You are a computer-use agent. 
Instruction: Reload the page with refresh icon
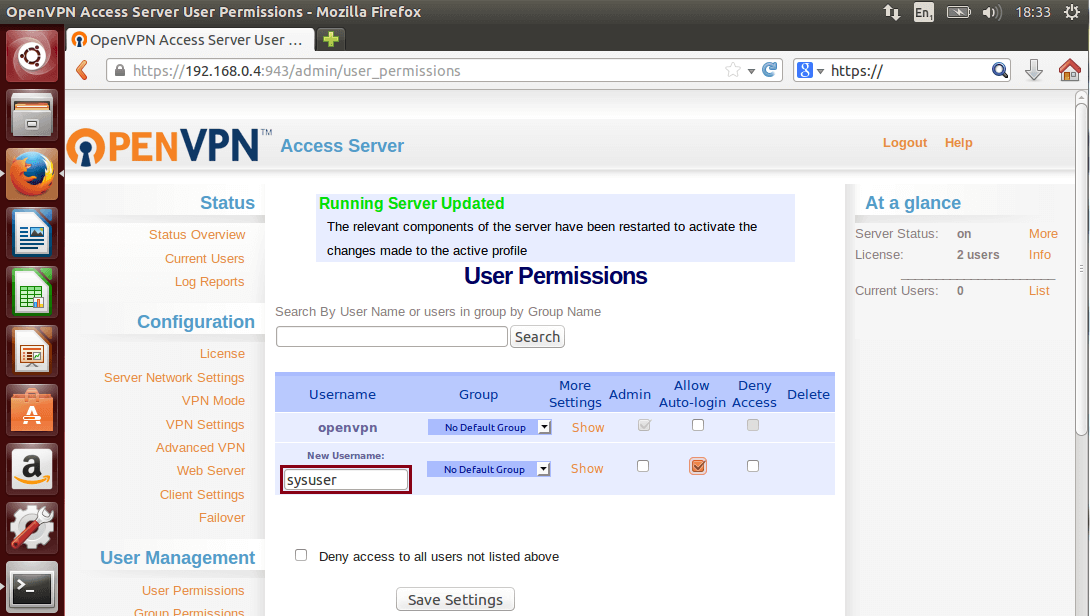pos(770,70)
